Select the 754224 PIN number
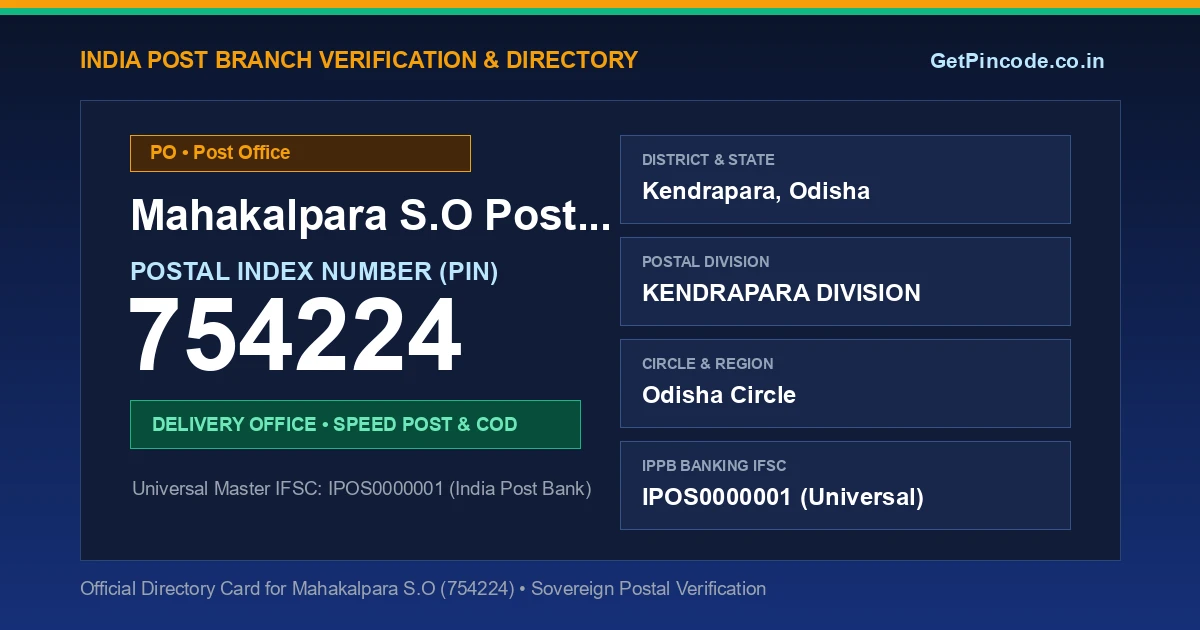 (296, 337)
